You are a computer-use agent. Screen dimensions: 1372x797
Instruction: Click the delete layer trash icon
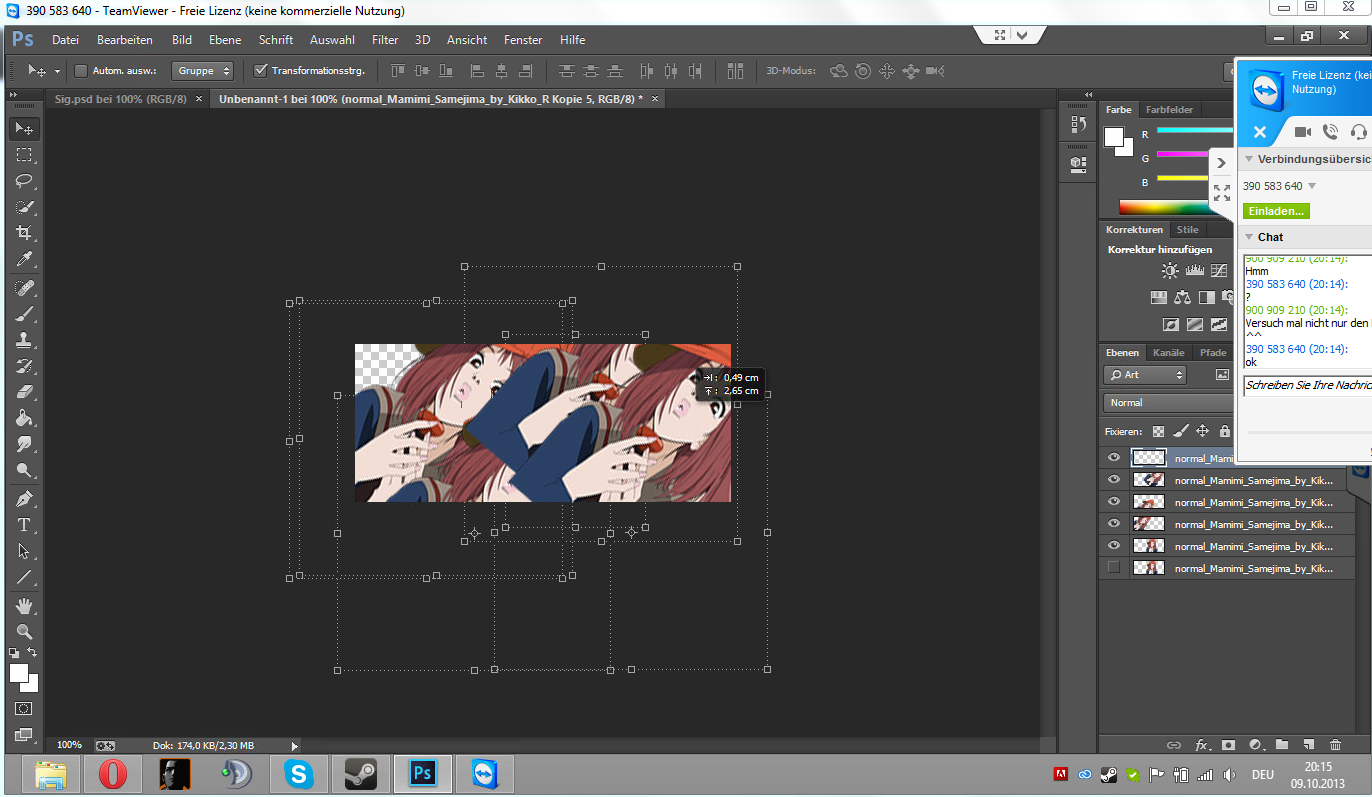(1335, 745)
